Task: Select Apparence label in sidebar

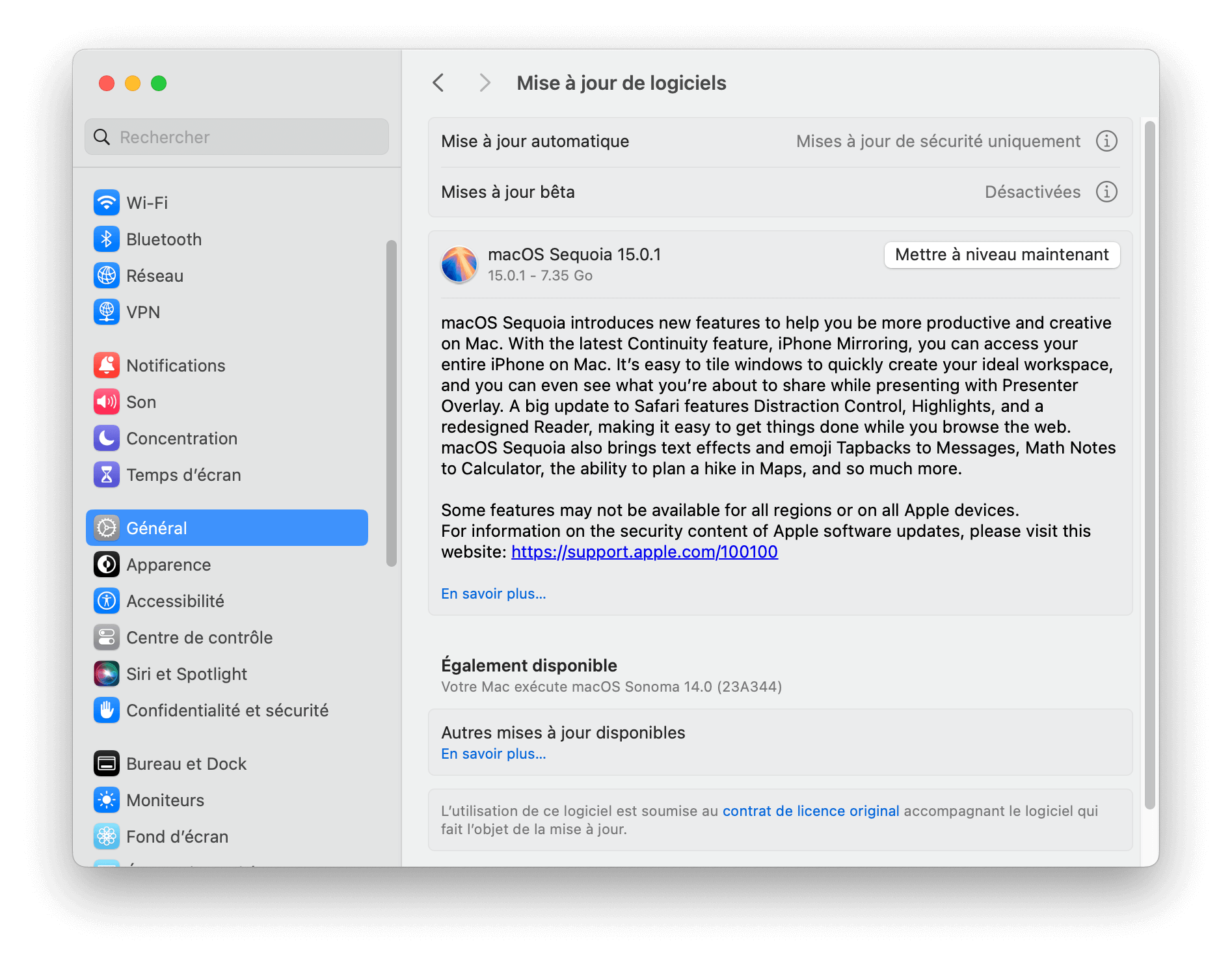Action: 168,565
